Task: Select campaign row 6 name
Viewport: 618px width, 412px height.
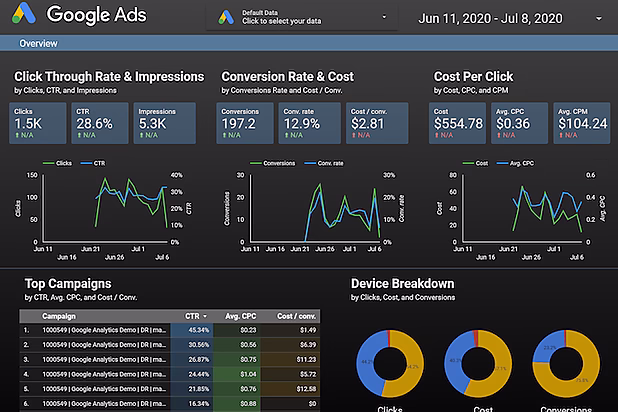Action: [104, 404]
